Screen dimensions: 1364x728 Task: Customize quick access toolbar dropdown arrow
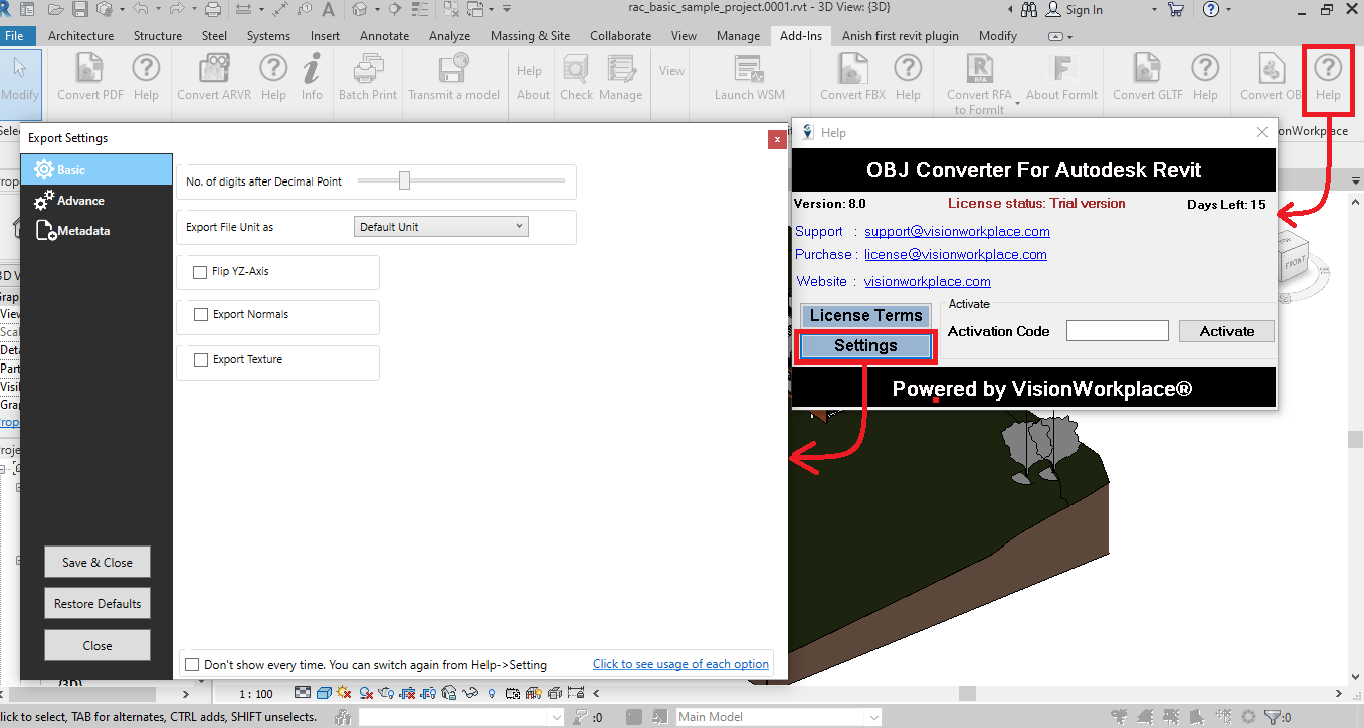(507, 10)
